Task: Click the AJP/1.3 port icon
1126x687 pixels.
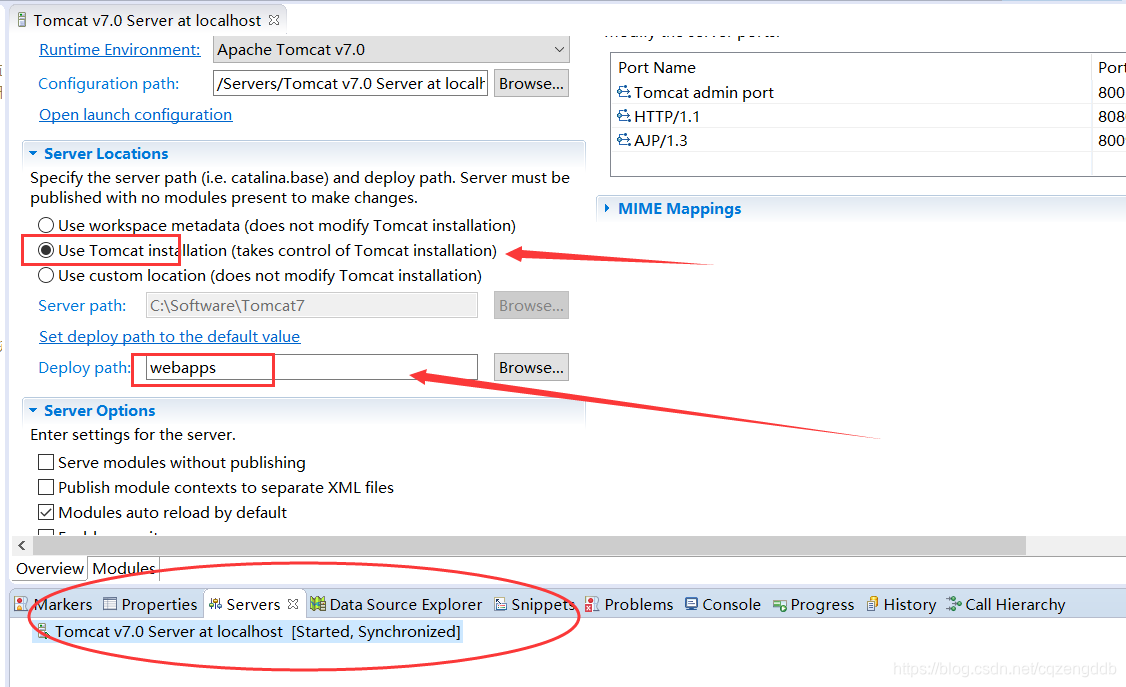Action: [623, 140]
